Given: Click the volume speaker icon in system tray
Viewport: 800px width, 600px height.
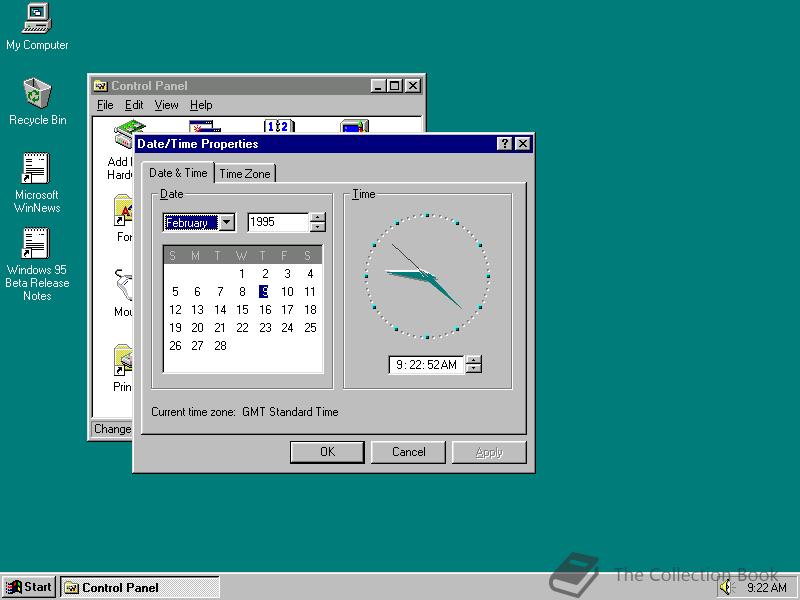Looking at the screenshot, I should [726, 588].
